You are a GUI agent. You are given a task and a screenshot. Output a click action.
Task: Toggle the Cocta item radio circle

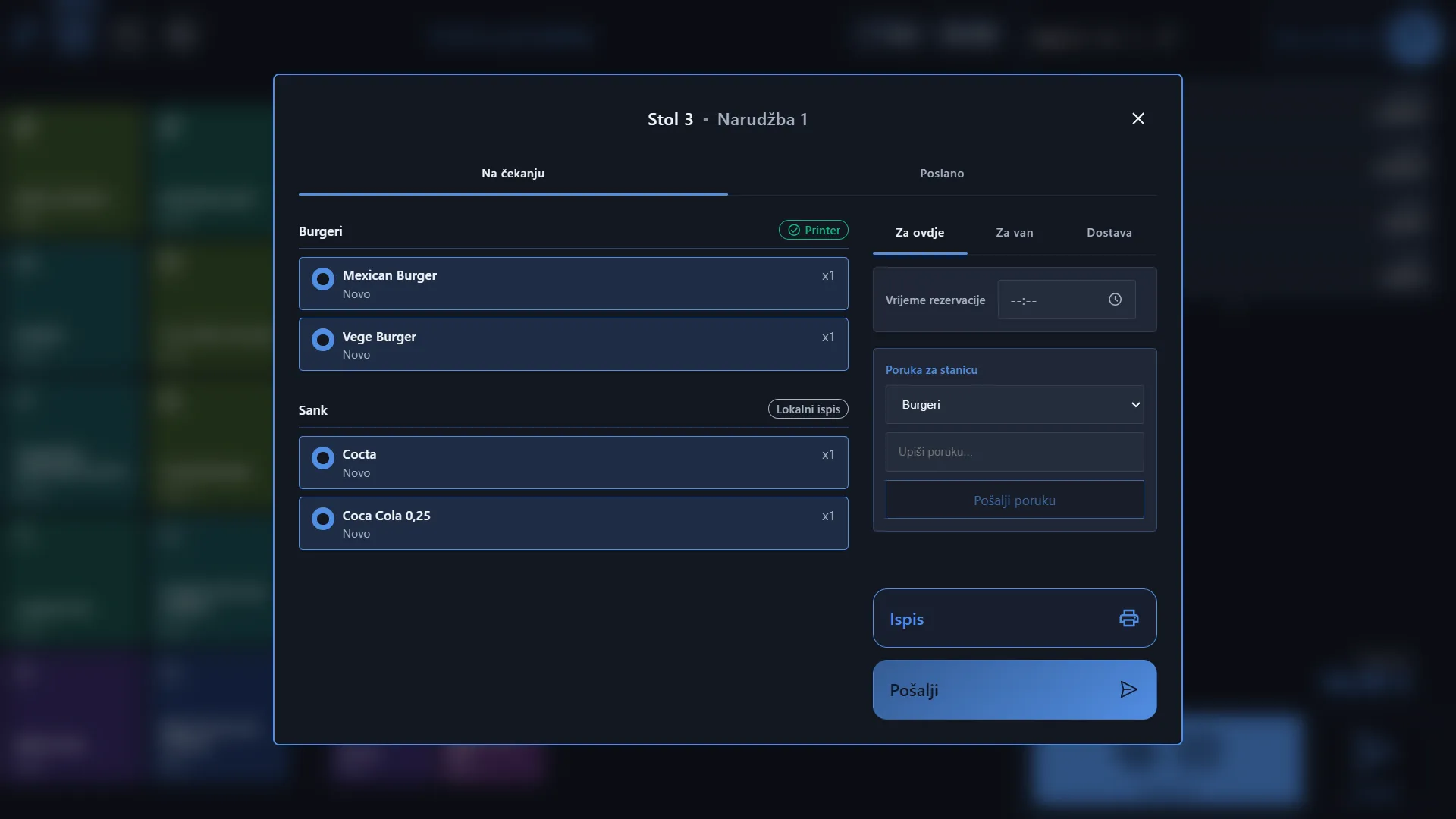point(323,458)
